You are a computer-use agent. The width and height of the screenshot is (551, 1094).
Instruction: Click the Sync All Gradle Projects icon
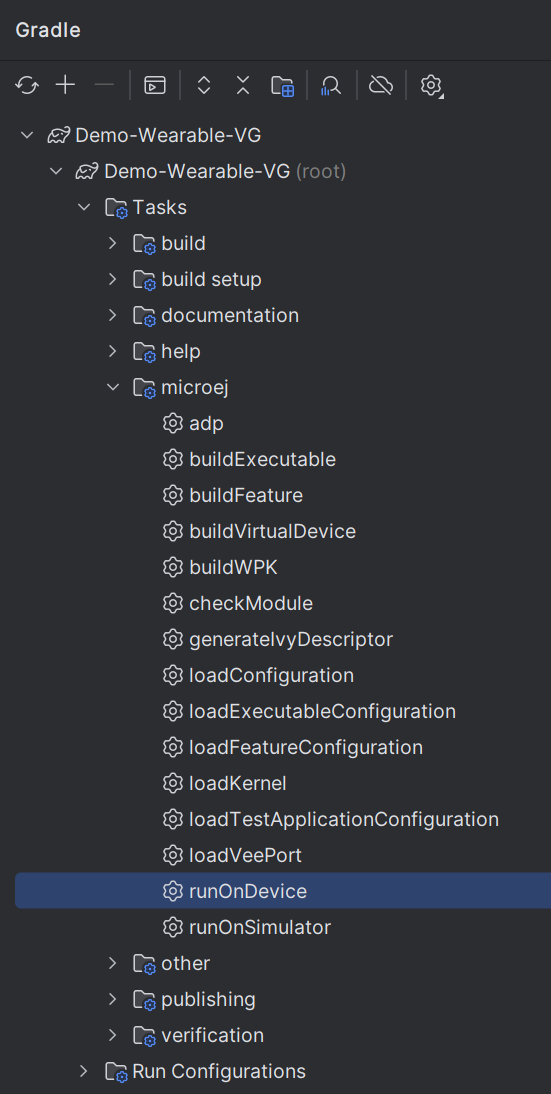pyautogui.click(x=27, y=86)
